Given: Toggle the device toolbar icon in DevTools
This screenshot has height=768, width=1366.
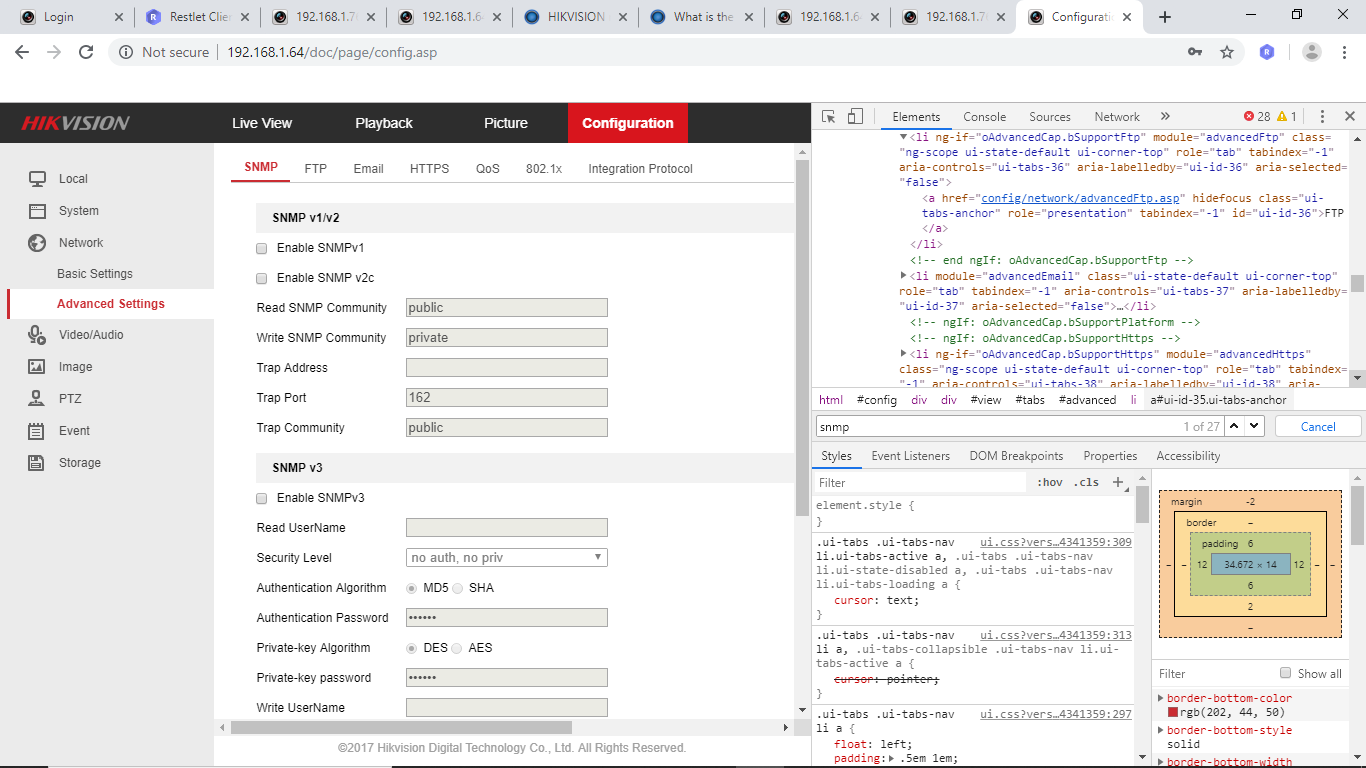Looking at the screenshot, I should (x=855, y=117).
